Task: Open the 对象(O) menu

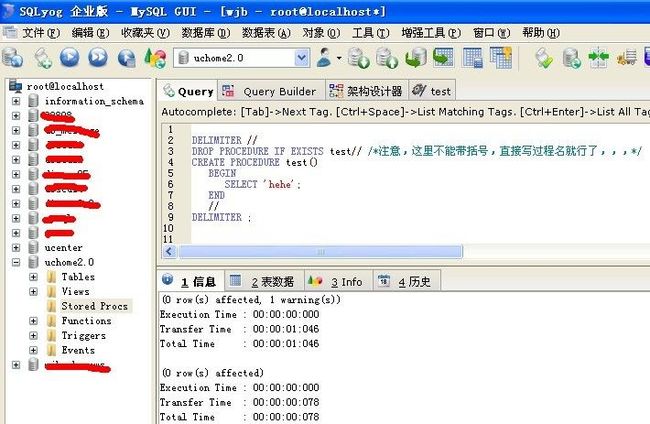Action: [x=321, y=33]
